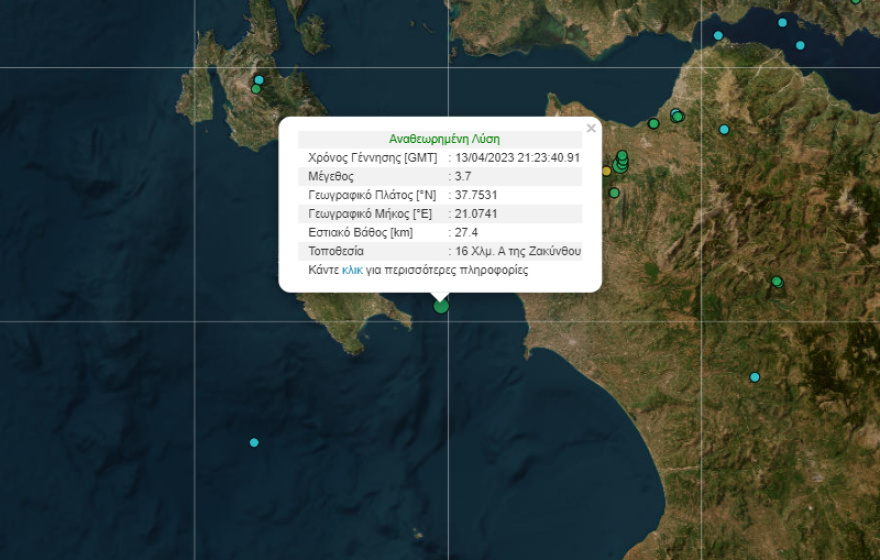Close the earthquake info popup
This screenshot has height=560, width=880.
click(591, 128)
